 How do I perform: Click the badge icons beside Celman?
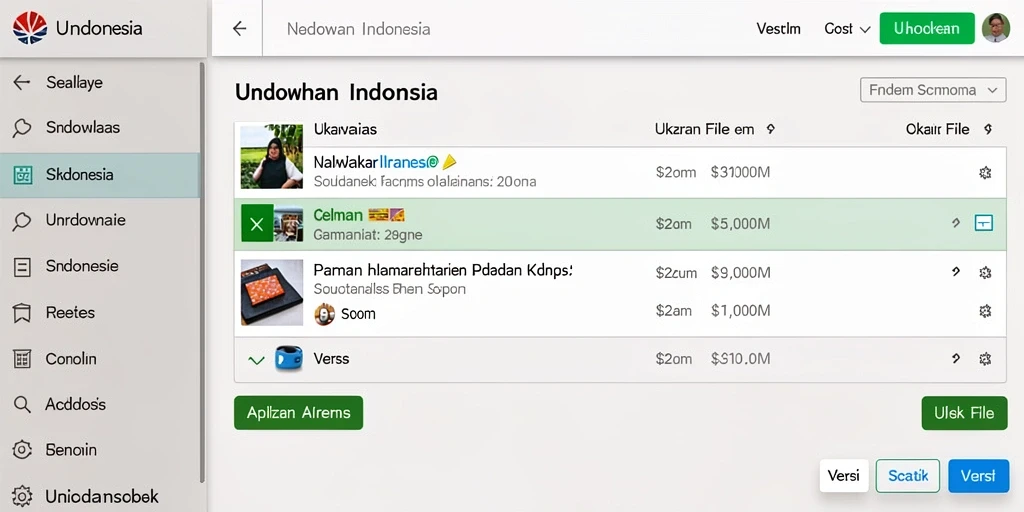tap(387, 214)
